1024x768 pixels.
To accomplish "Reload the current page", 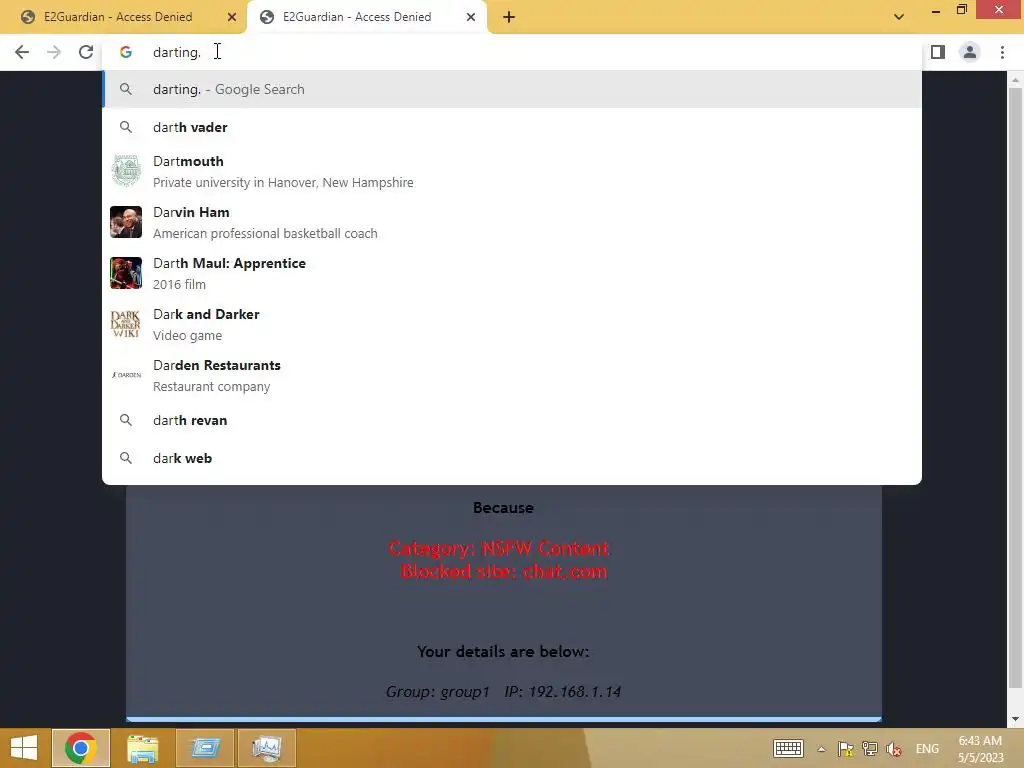I will tap(86, 52).
